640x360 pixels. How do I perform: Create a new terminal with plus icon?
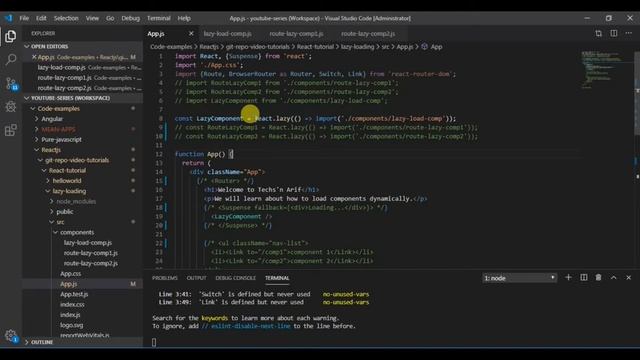click(x=568, y=278)
